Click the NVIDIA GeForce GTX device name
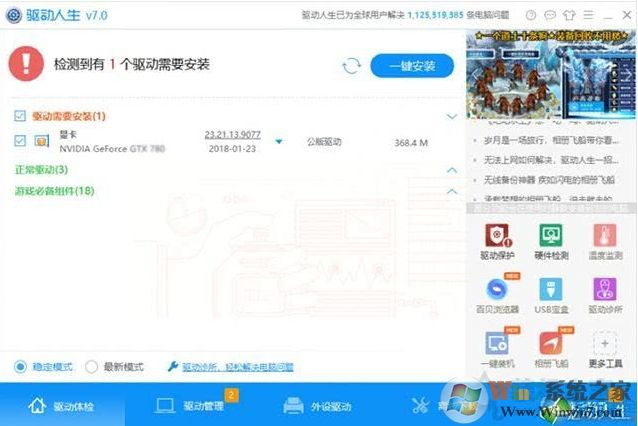This screenshot has height=426, width=638. click(112, 149)
